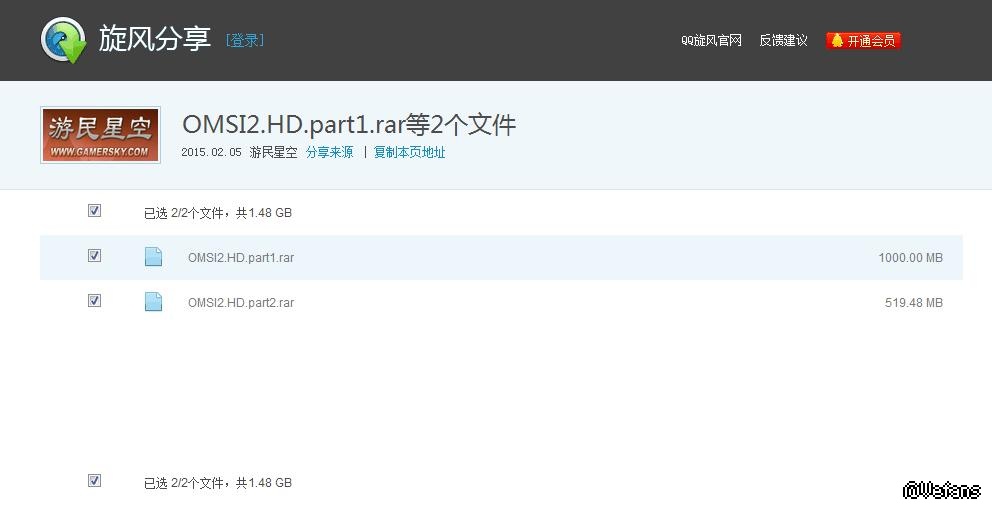The image size is (992, 511).
Task: Click the 游民星空 Gamersky thumbnail
Action: (x=101, y=135)
